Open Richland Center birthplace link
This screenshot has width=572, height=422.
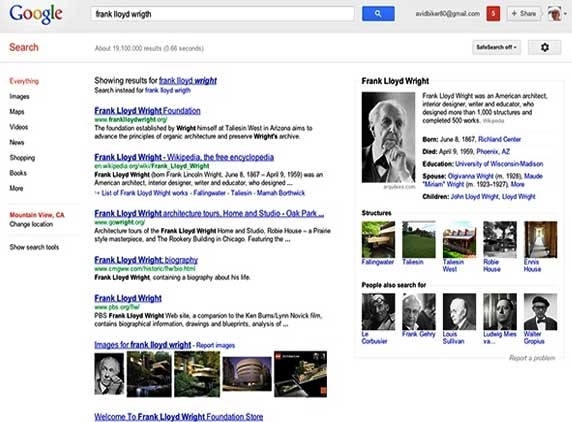pyautogui.click(x=499, y=139)
